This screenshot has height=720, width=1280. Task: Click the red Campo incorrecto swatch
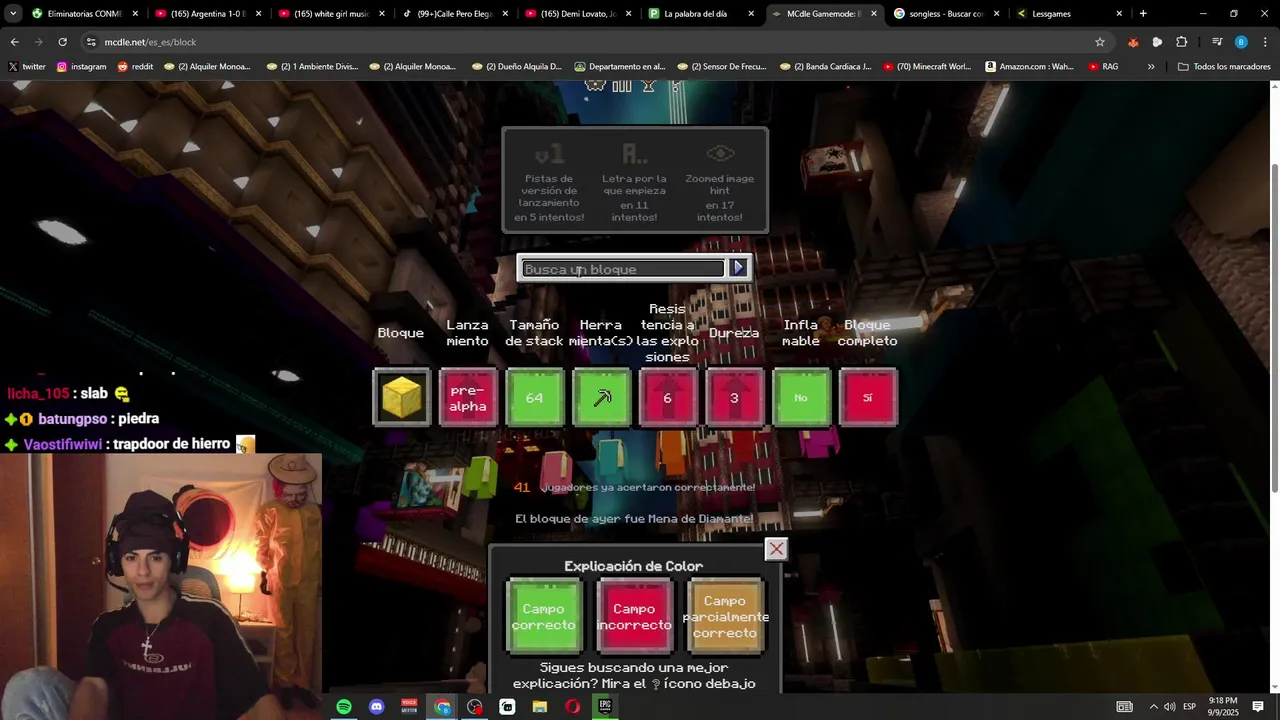pyautogui.click(x=634, y=617)
